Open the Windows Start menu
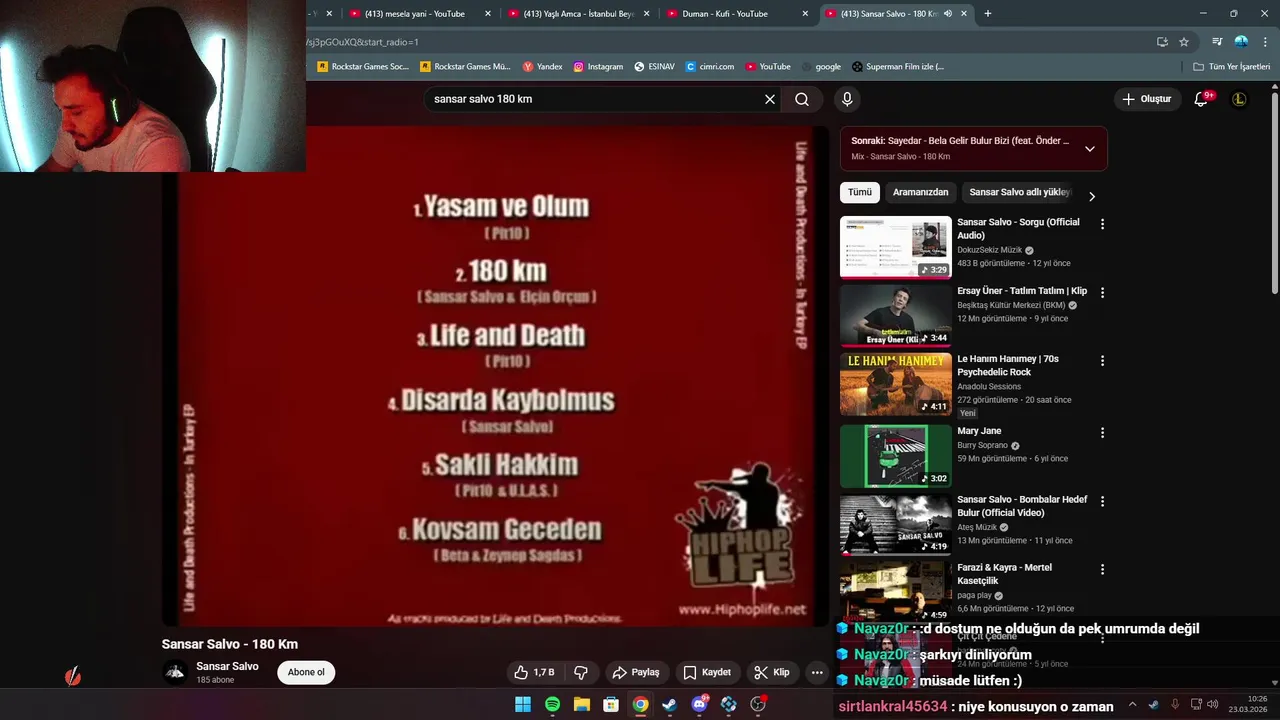The image size is (1280, 720). click(x=523, y=704)
